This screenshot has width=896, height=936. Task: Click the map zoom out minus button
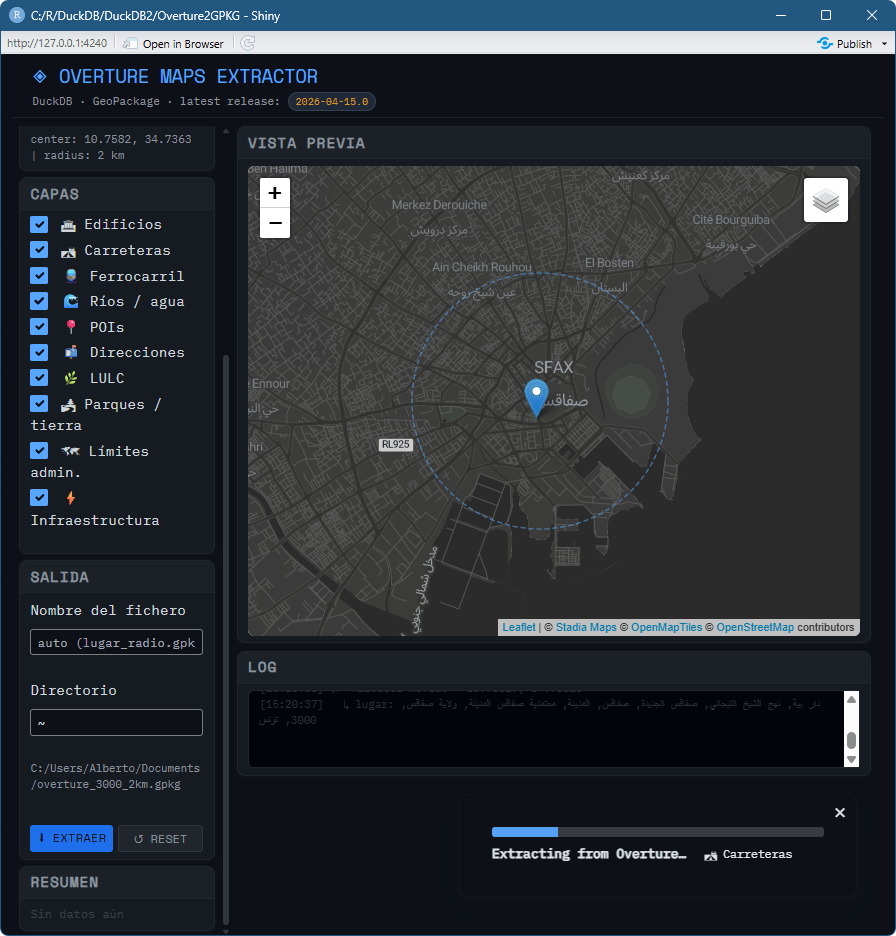click(275, 223)
